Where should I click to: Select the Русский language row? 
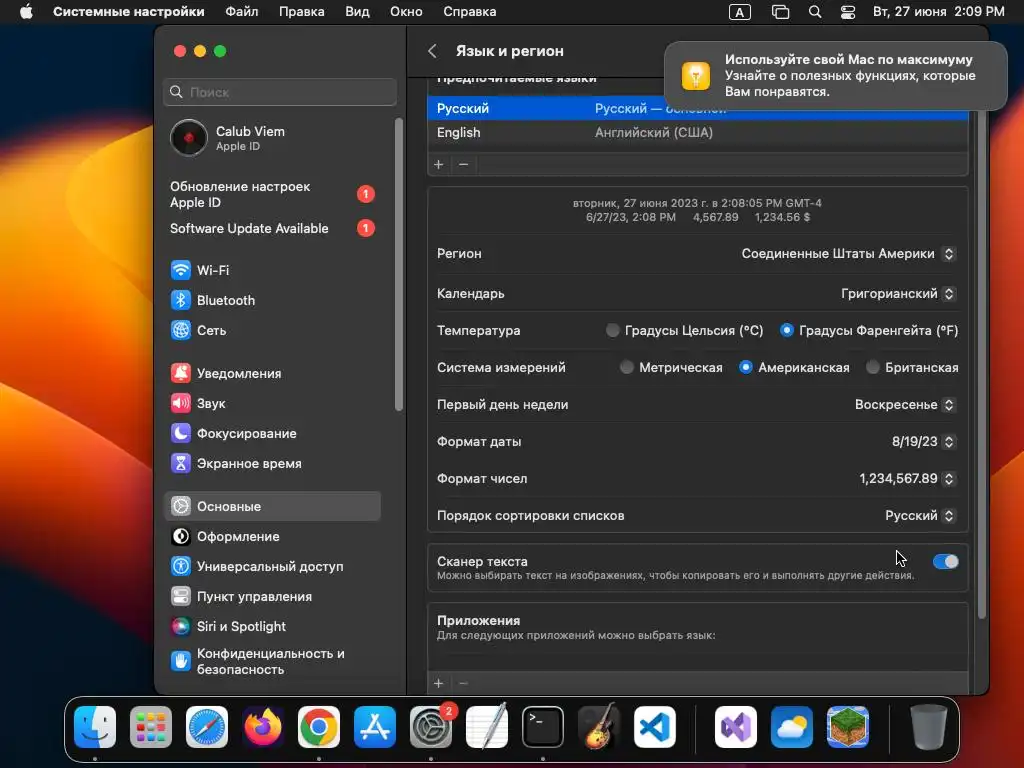click(697, 108)
